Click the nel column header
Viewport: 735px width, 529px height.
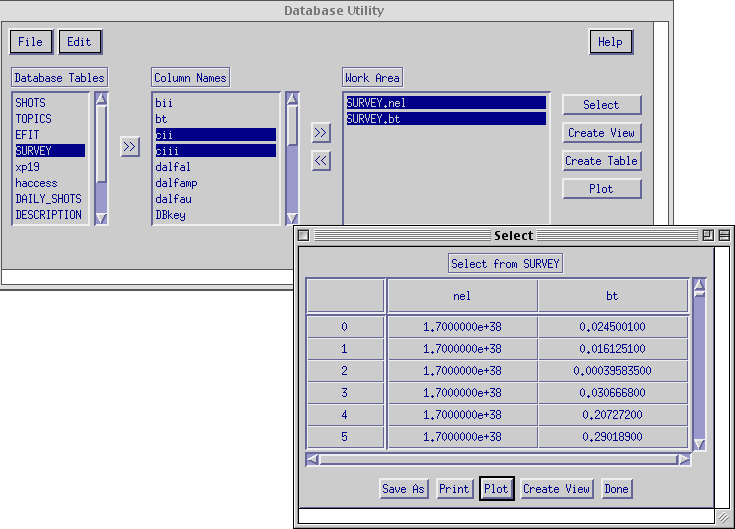coord(462,296)
